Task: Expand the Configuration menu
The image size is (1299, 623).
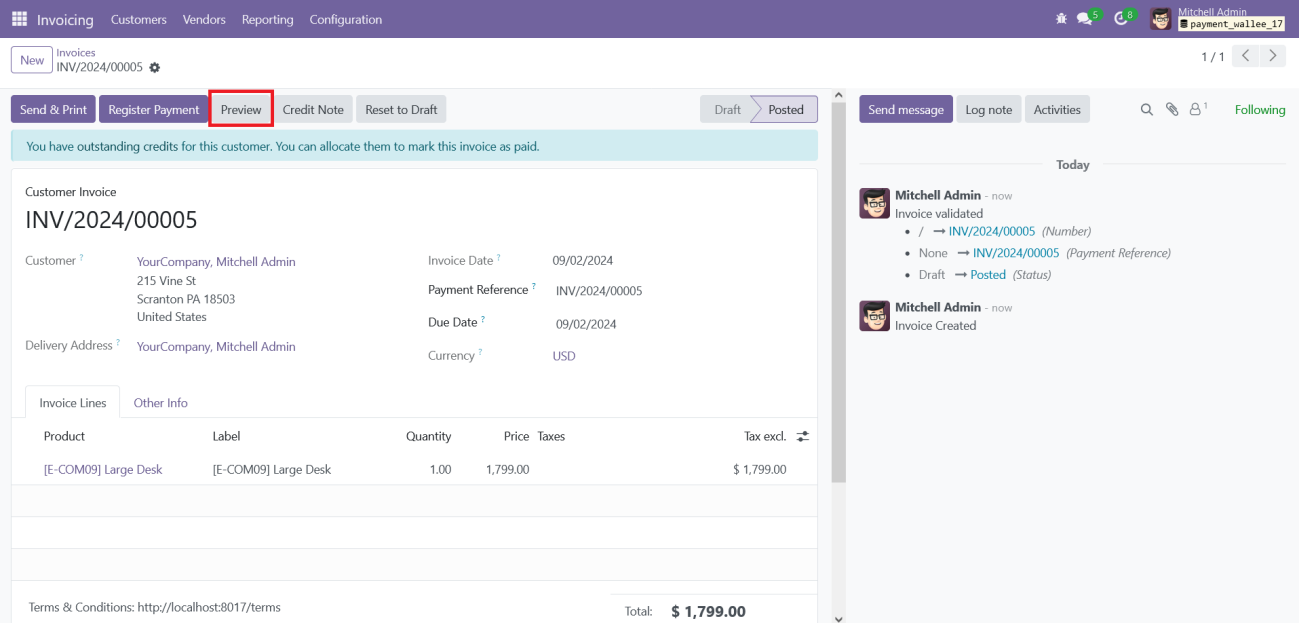Action: [345, 19]
